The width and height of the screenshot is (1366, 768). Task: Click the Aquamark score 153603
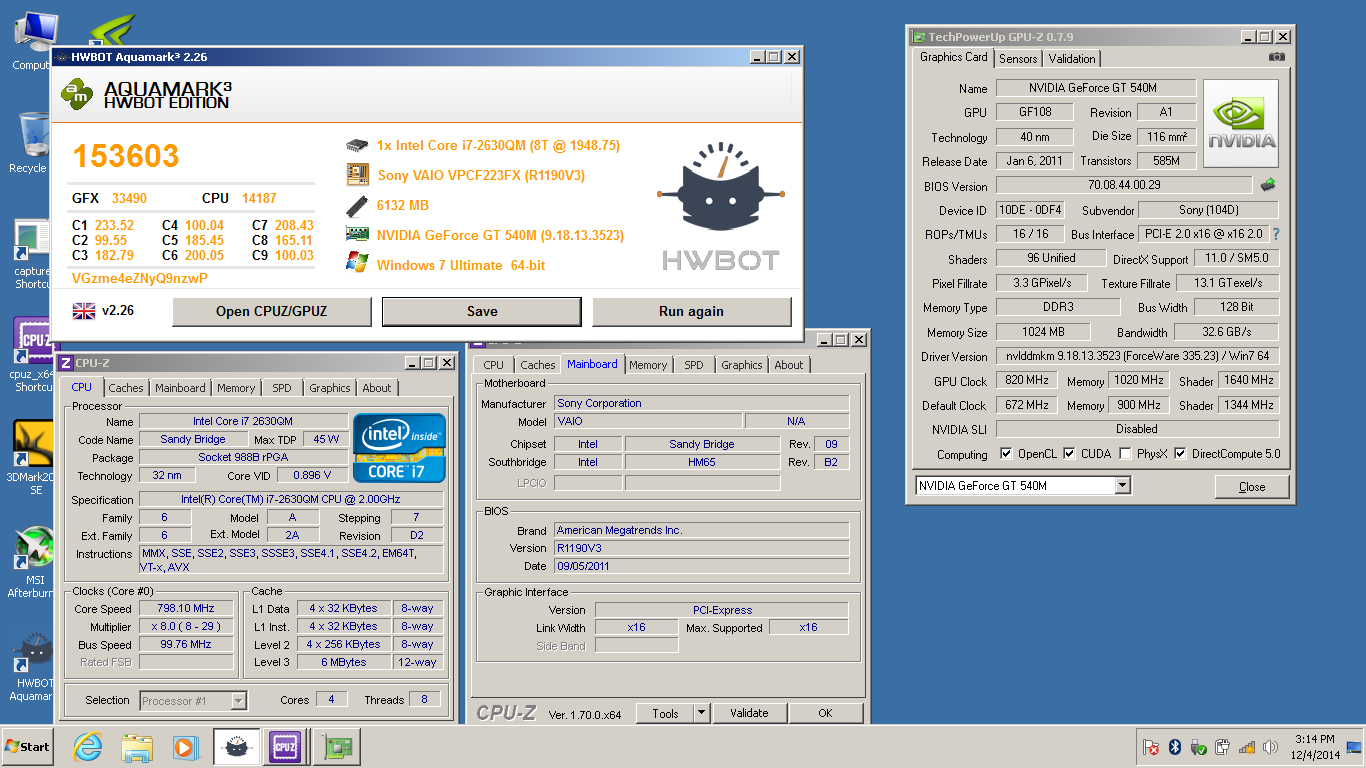click(126, 156)
